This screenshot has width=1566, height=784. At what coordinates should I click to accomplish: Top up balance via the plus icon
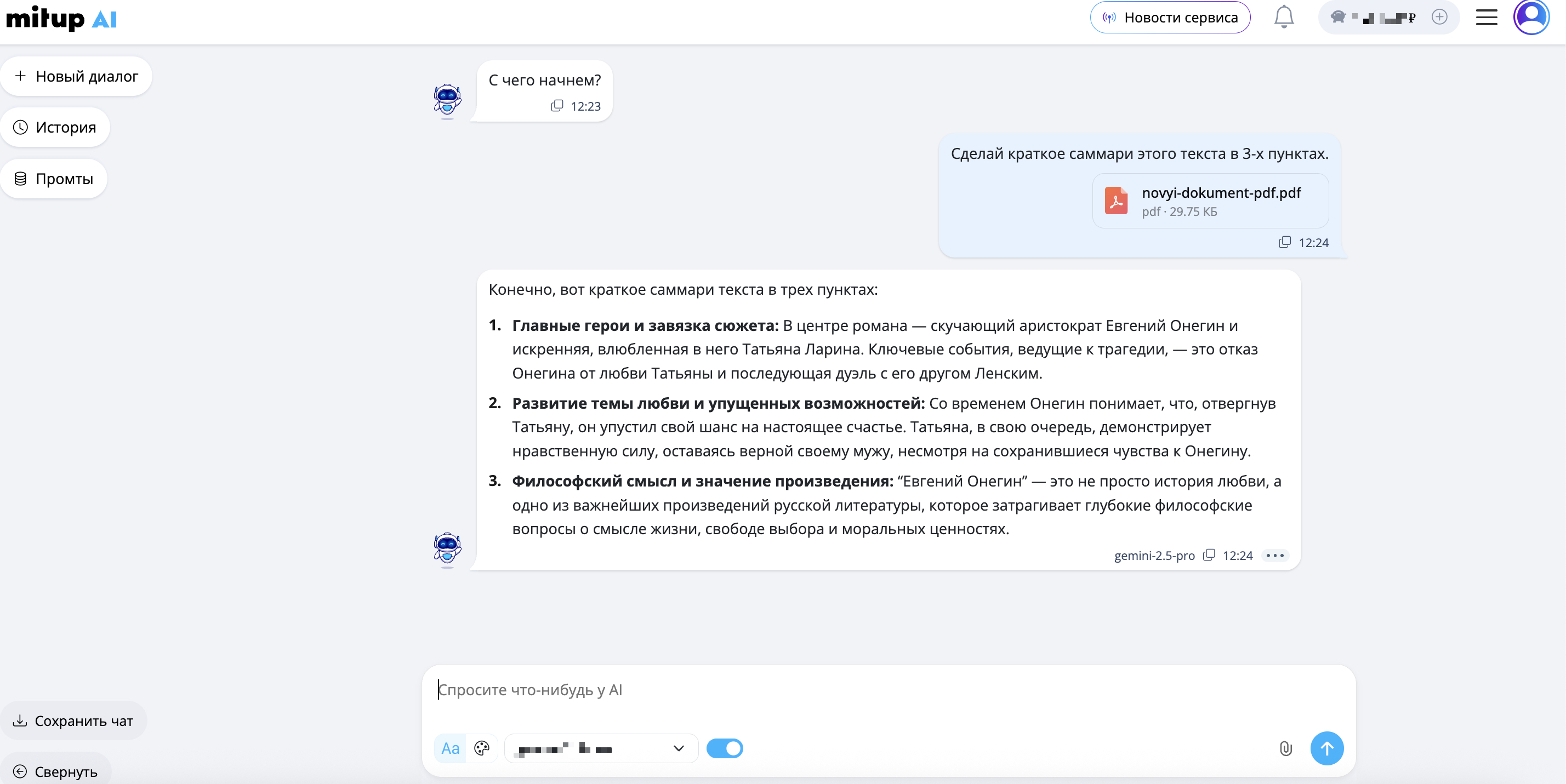[x=1439, y=17]
